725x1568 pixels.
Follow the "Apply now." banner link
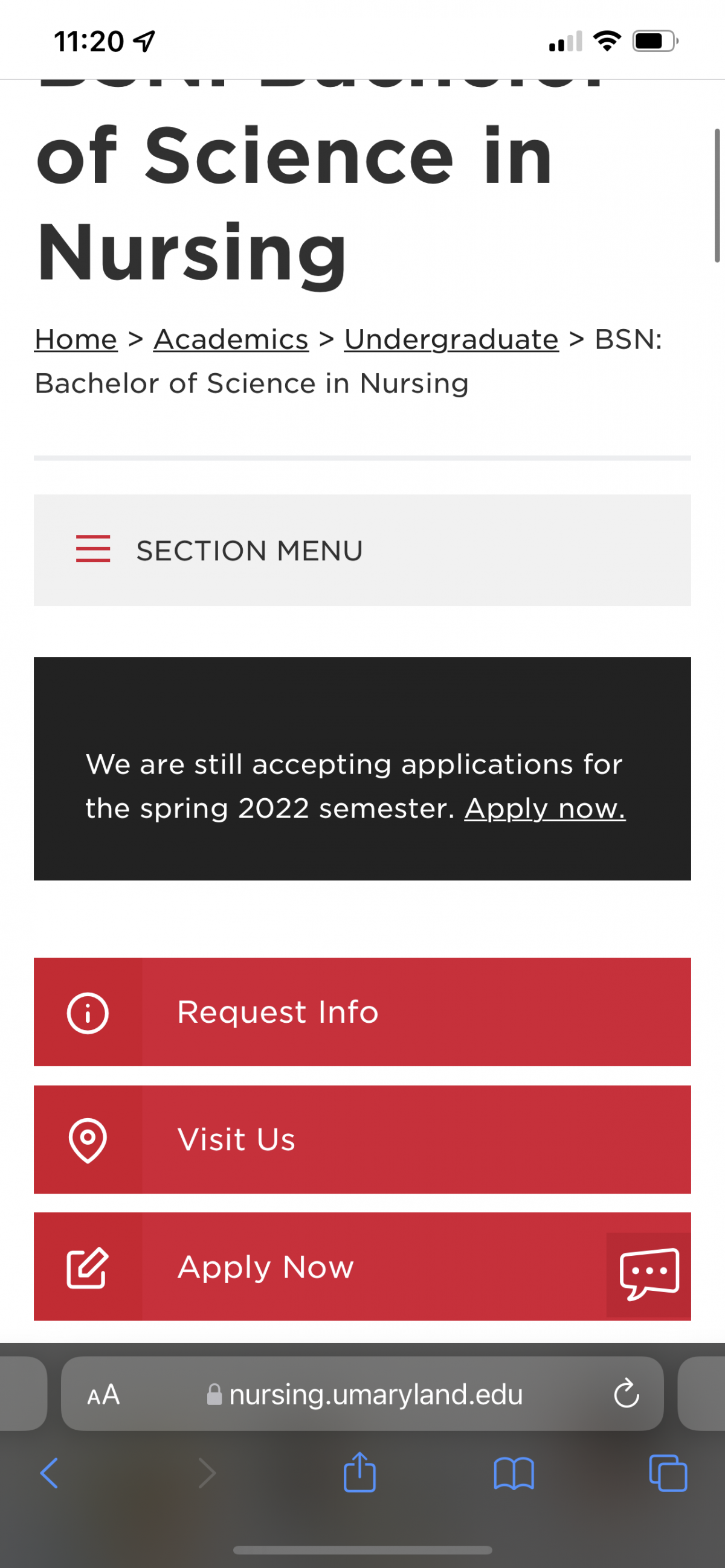point(545,809)
